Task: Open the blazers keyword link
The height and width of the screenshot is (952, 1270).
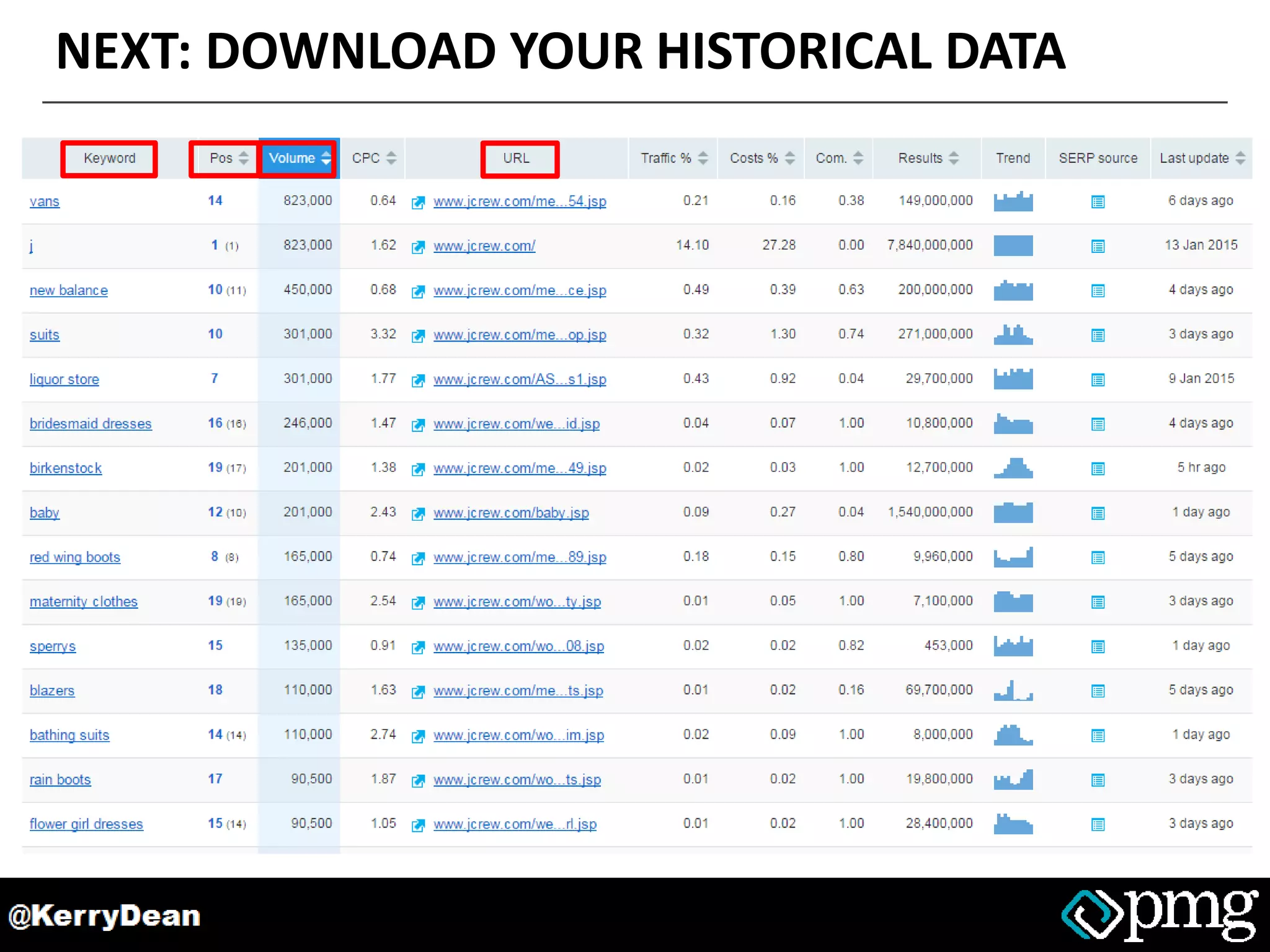Action: [x=52, y=691]
